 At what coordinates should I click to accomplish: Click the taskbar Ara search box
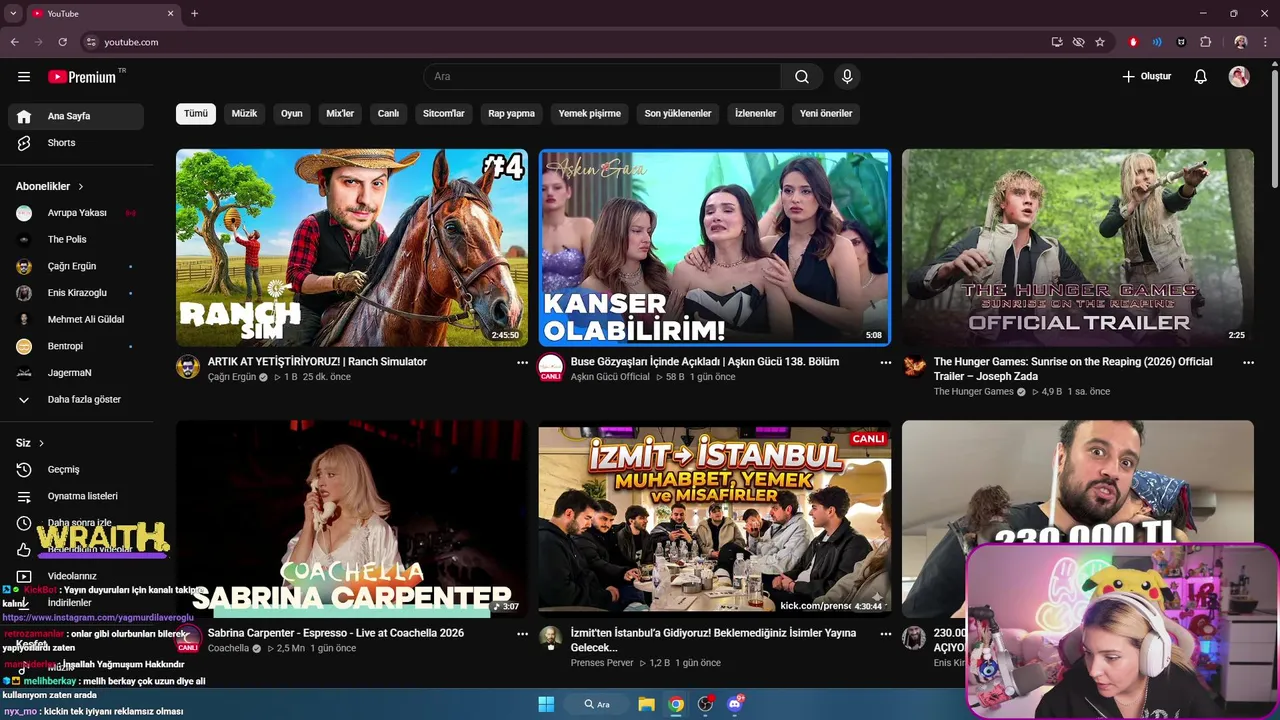(598, 704)
